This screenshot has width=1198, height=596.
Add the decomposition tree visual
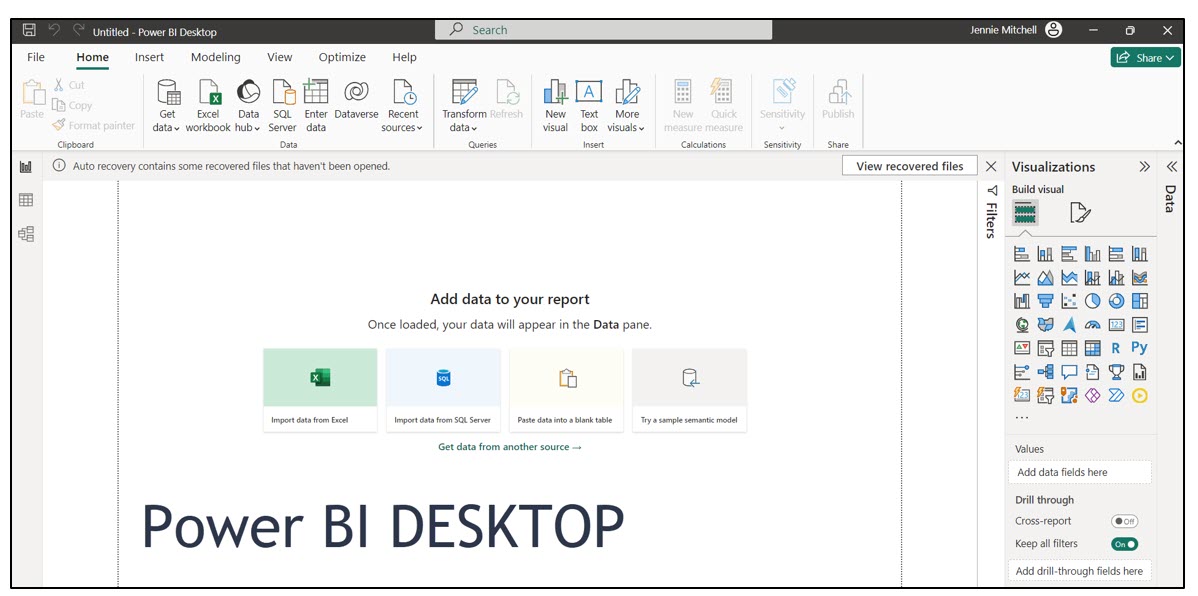(1046, 372)
